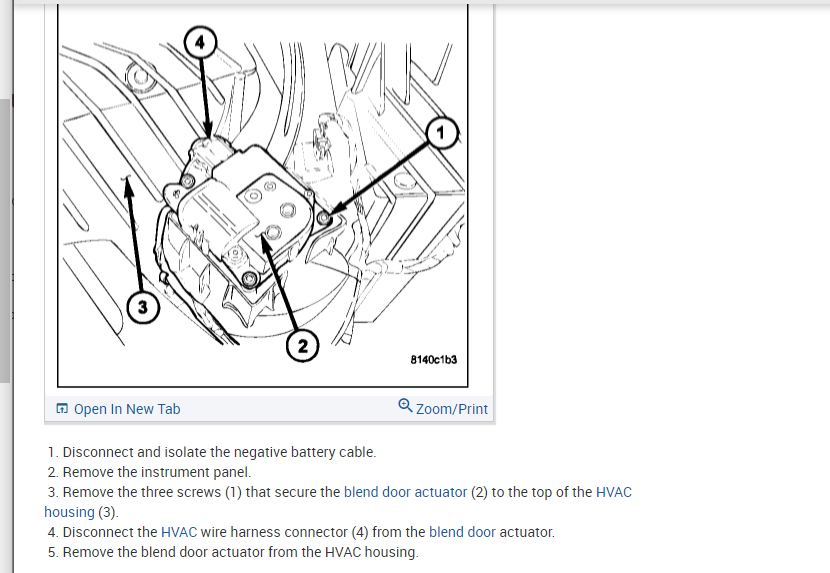Click the blend door actuator diagram image
The height and width of the screenshot is (573, 830).
pos(263,196)
